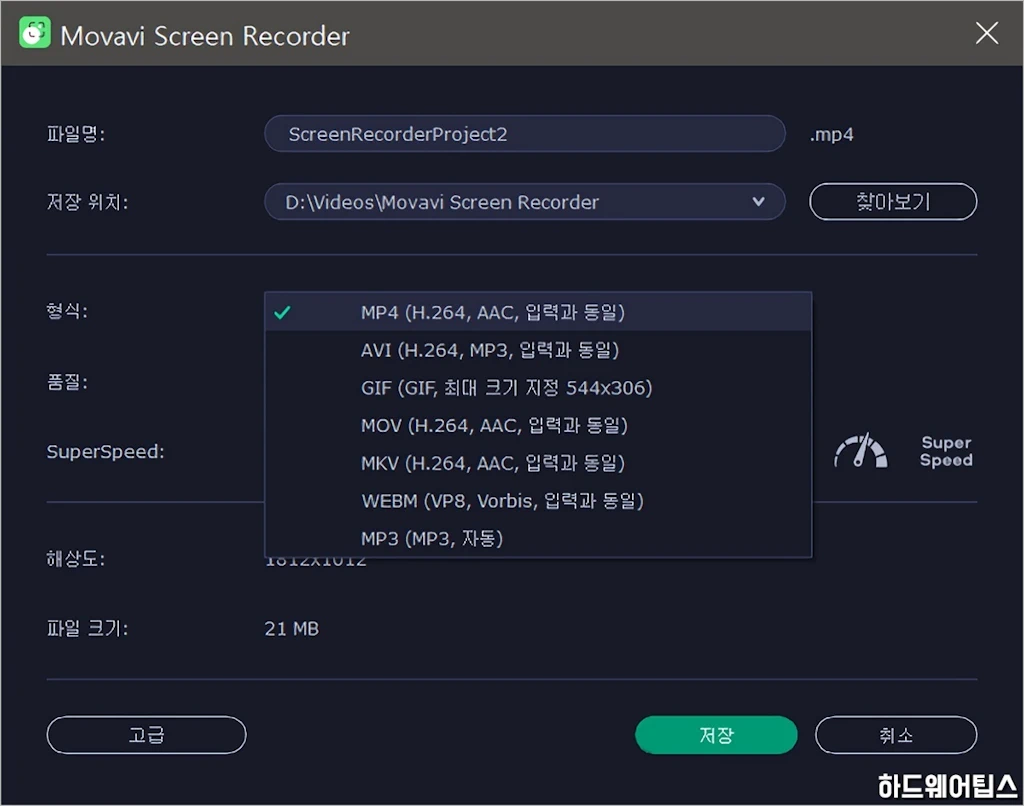Click the Movavi Screen Recorder app icon
Viewport: 1024px width, 806px height.
(35, 33)
